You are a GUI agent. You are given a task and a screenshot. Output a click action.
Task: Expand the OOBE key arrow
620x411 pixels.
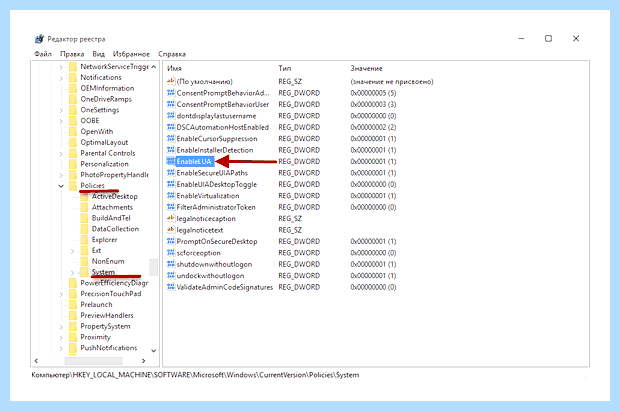(x=61, y=121)
